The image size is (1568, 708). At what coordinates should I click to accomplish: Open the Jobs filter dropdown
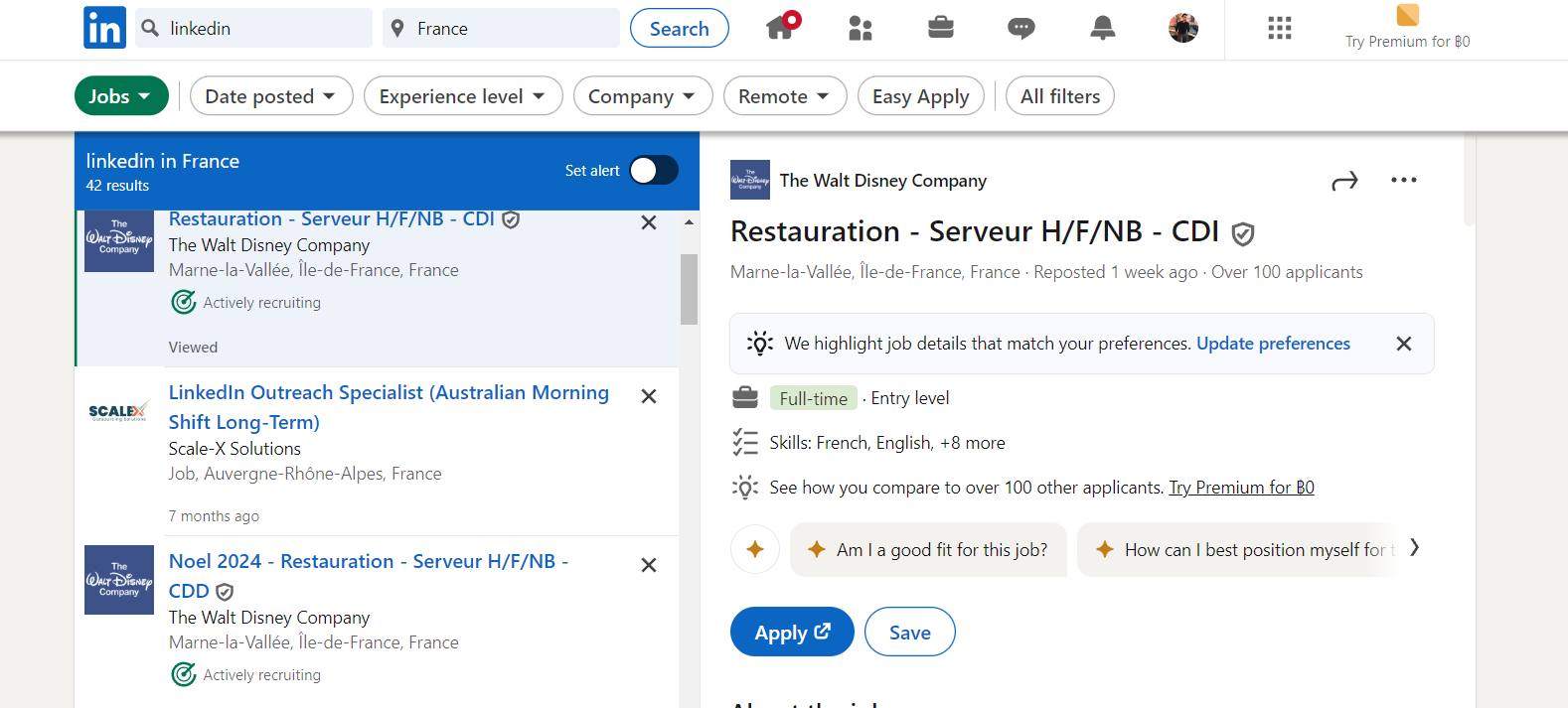tap(121, 95)
